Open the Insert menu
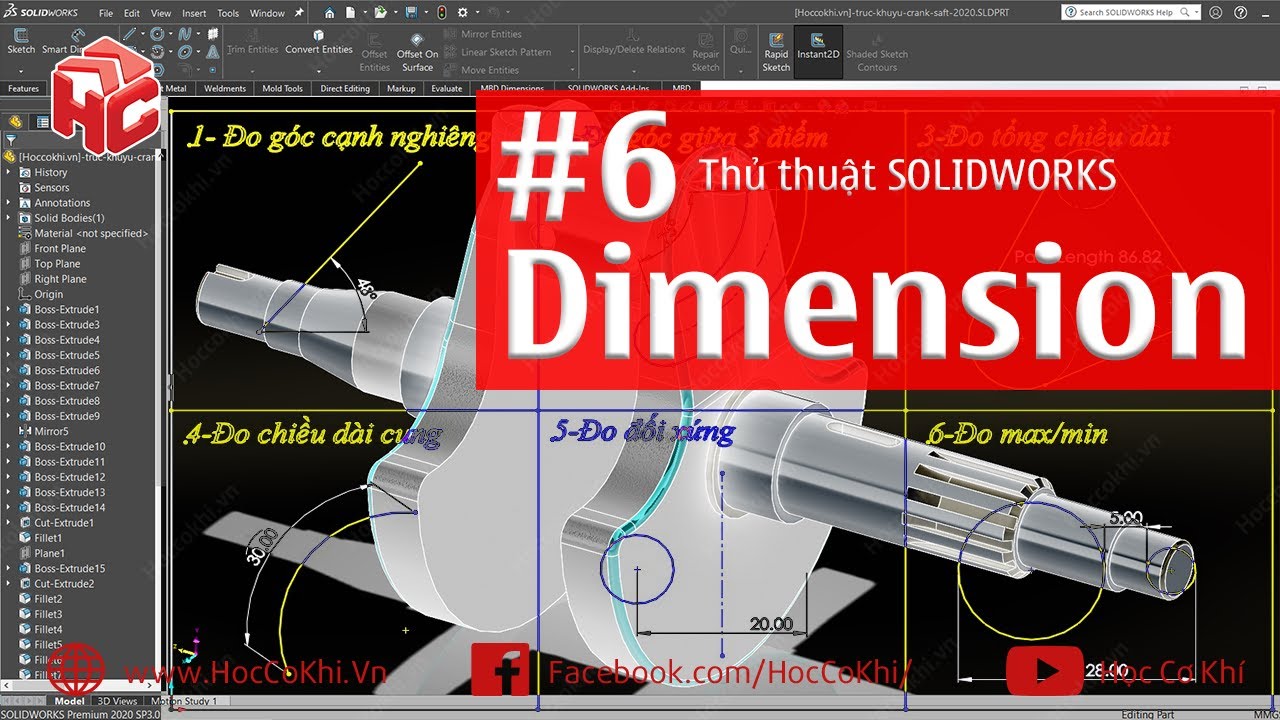Image resolution: width=1280 pixels, height=720 pixels. point(194,13)
